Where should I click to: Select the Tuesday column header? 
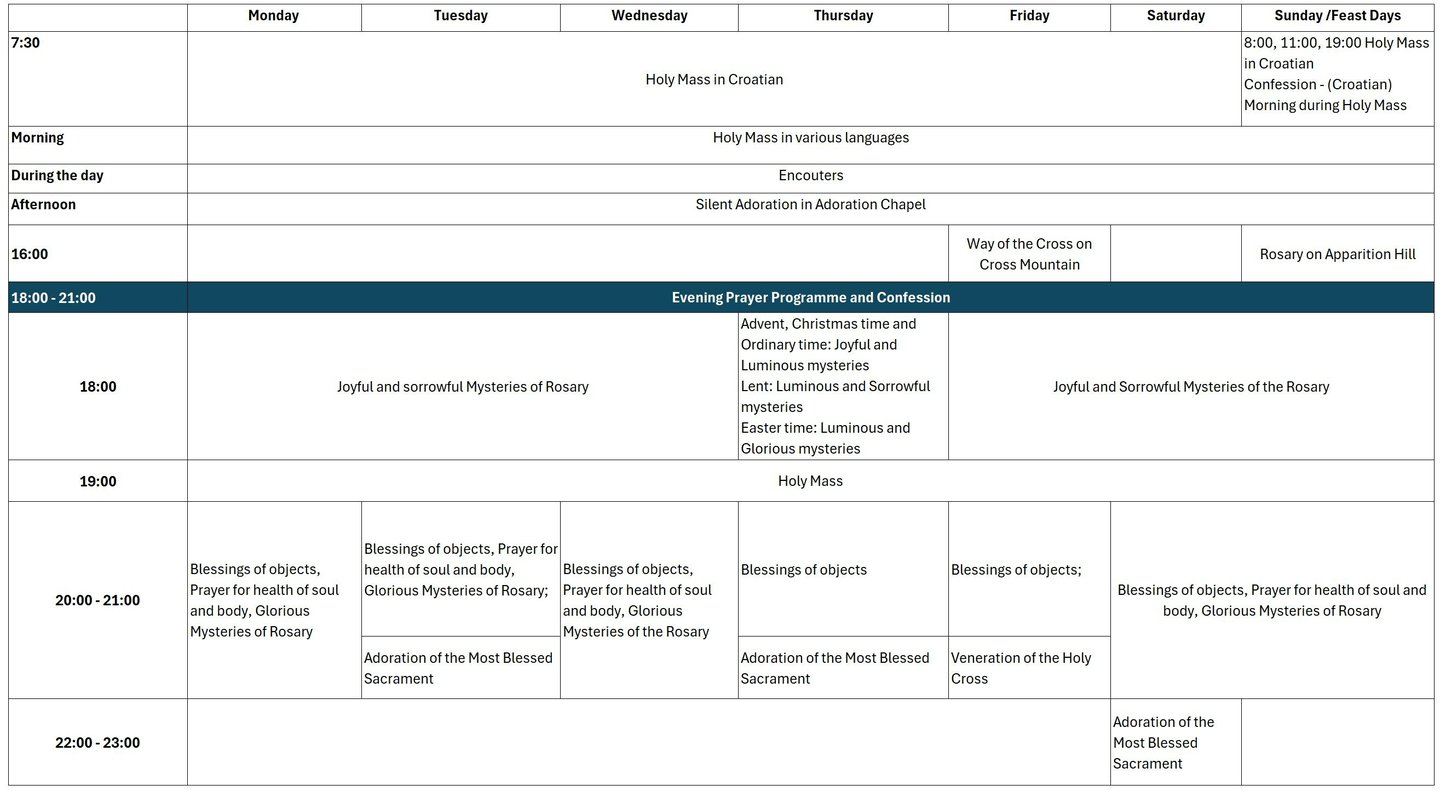(x=461, y=16)
